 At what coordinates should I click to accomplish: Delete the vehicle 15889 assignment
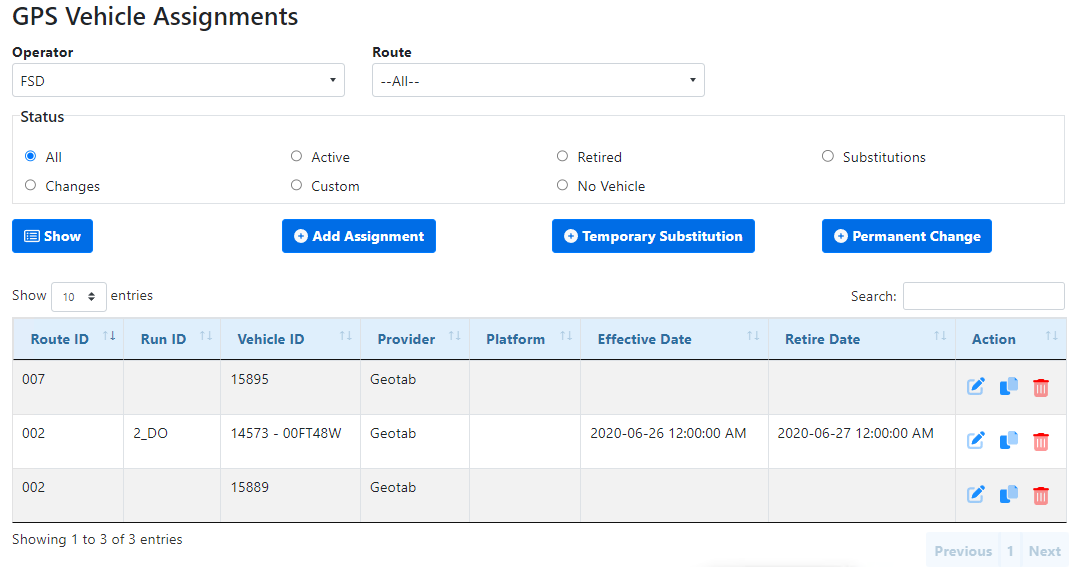(1041, 494)
